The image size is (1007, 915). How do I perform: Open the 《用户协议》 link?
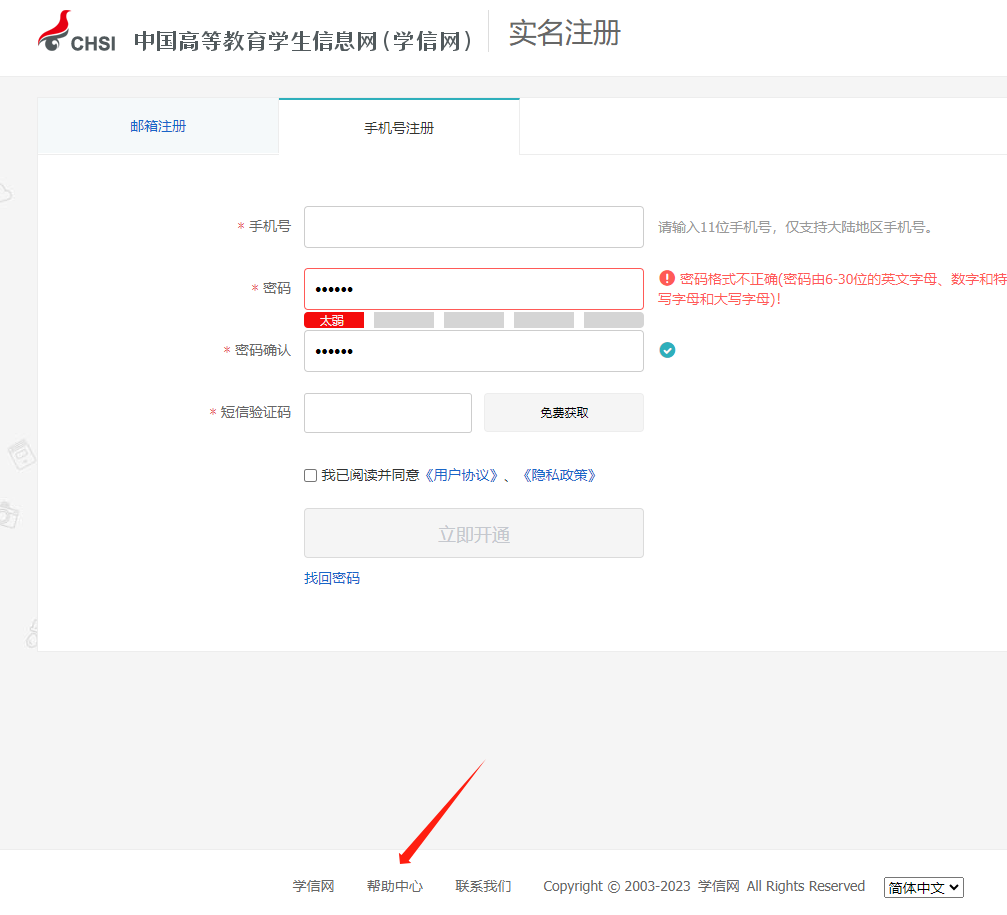point(462,476)
